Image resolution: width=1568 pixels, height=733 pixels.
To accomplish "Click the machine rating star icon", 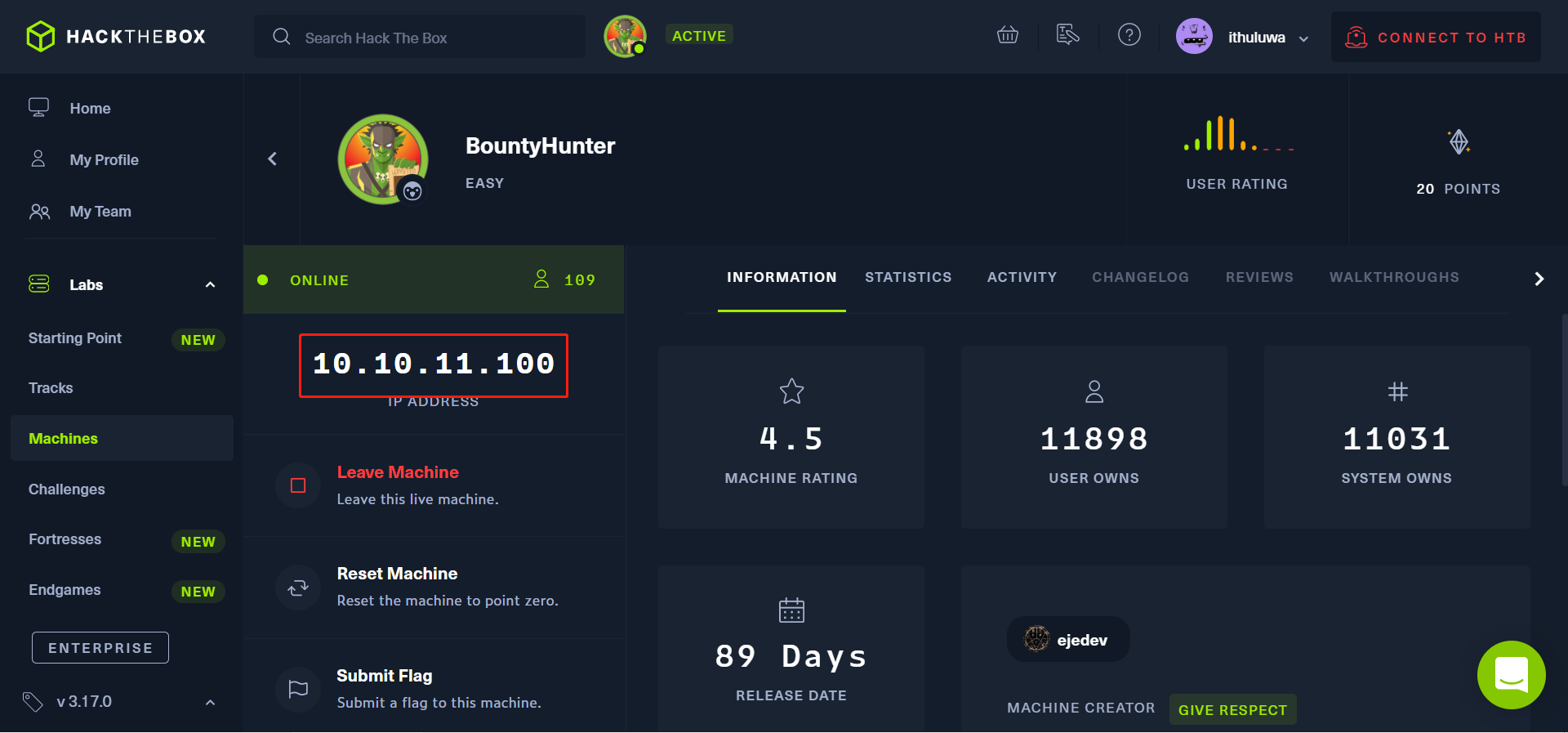I will coord(791,391).
